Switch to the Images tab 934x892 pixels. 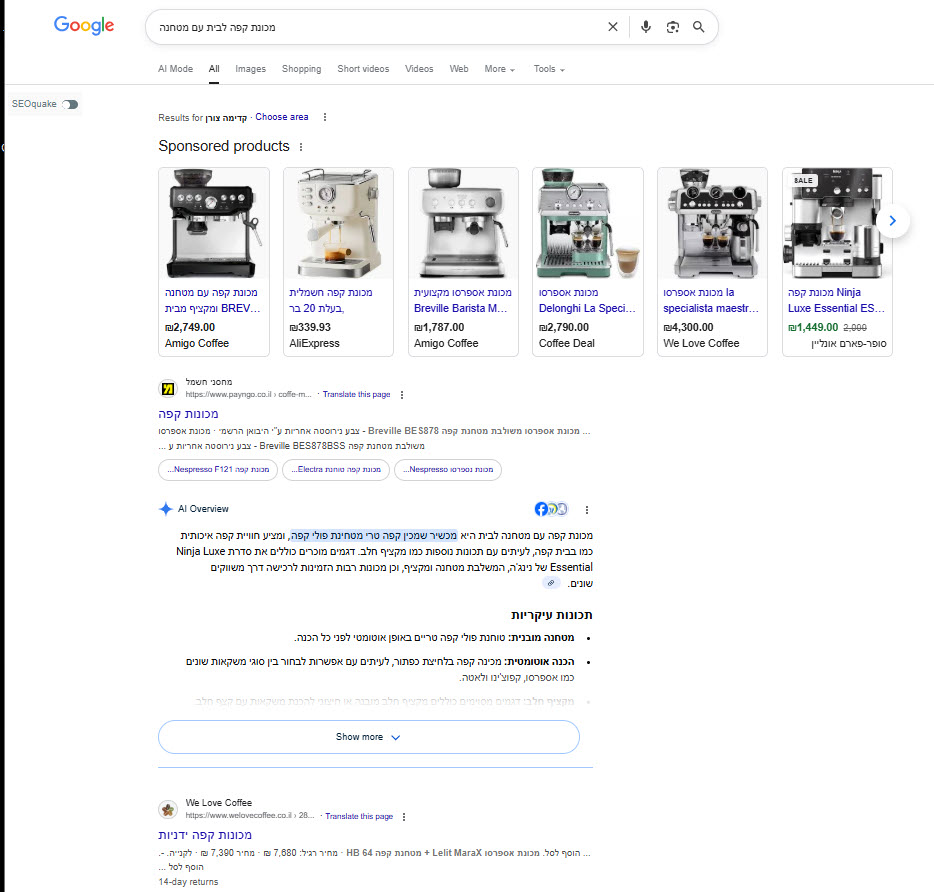250,68
